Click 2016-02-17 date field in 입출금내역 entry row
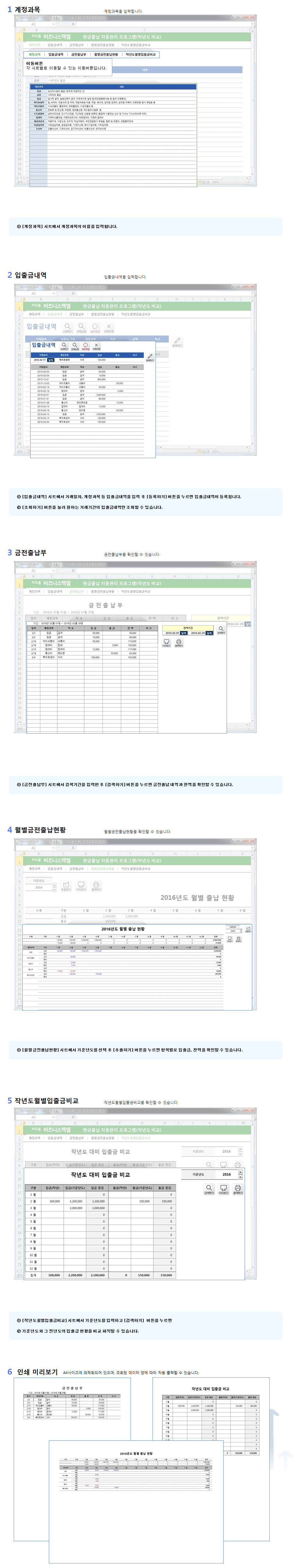This screenshot has height=1568, width=302. (x=39, y=360)
